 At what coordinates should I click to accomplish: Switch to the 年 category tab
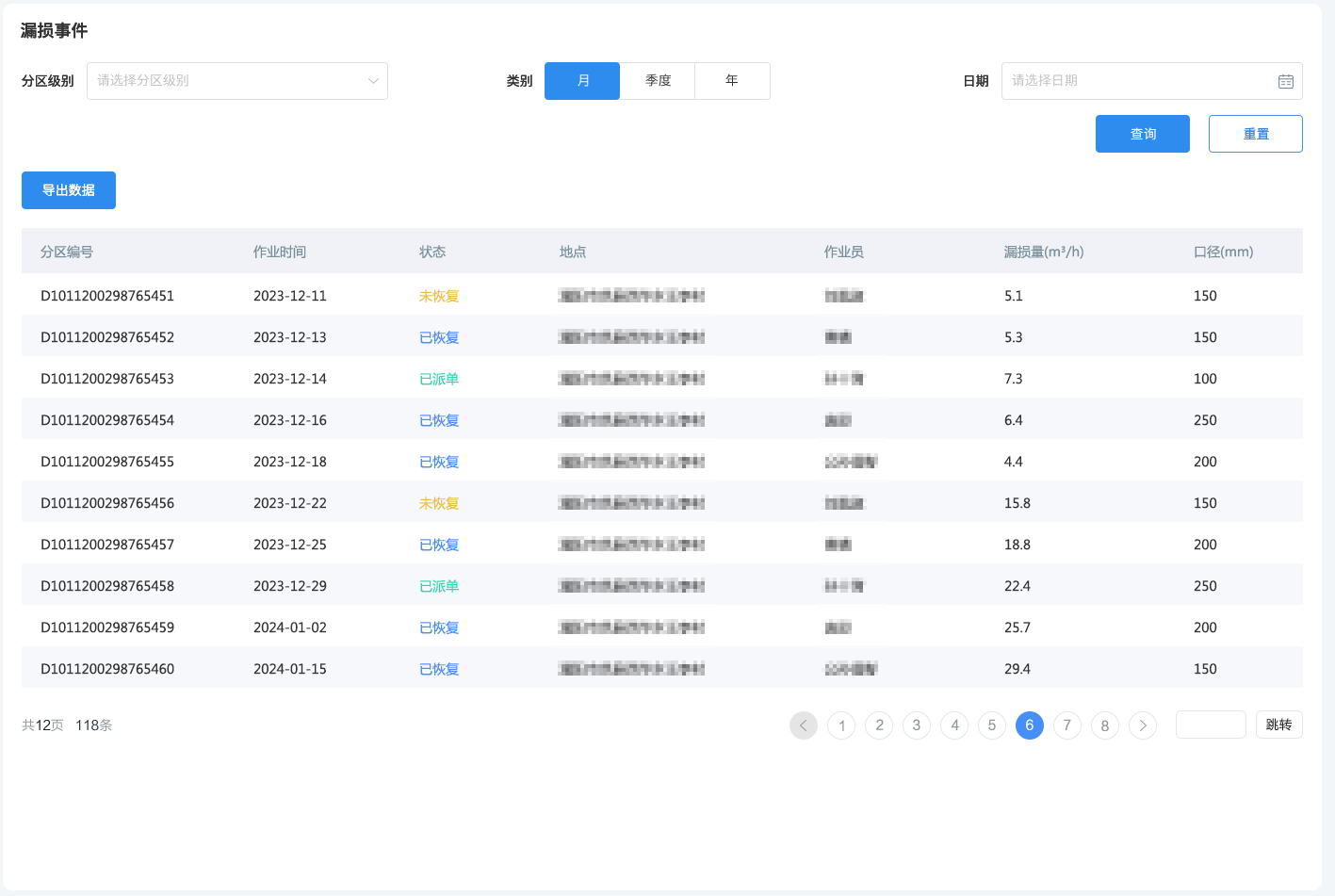click(x=732, y=81)
